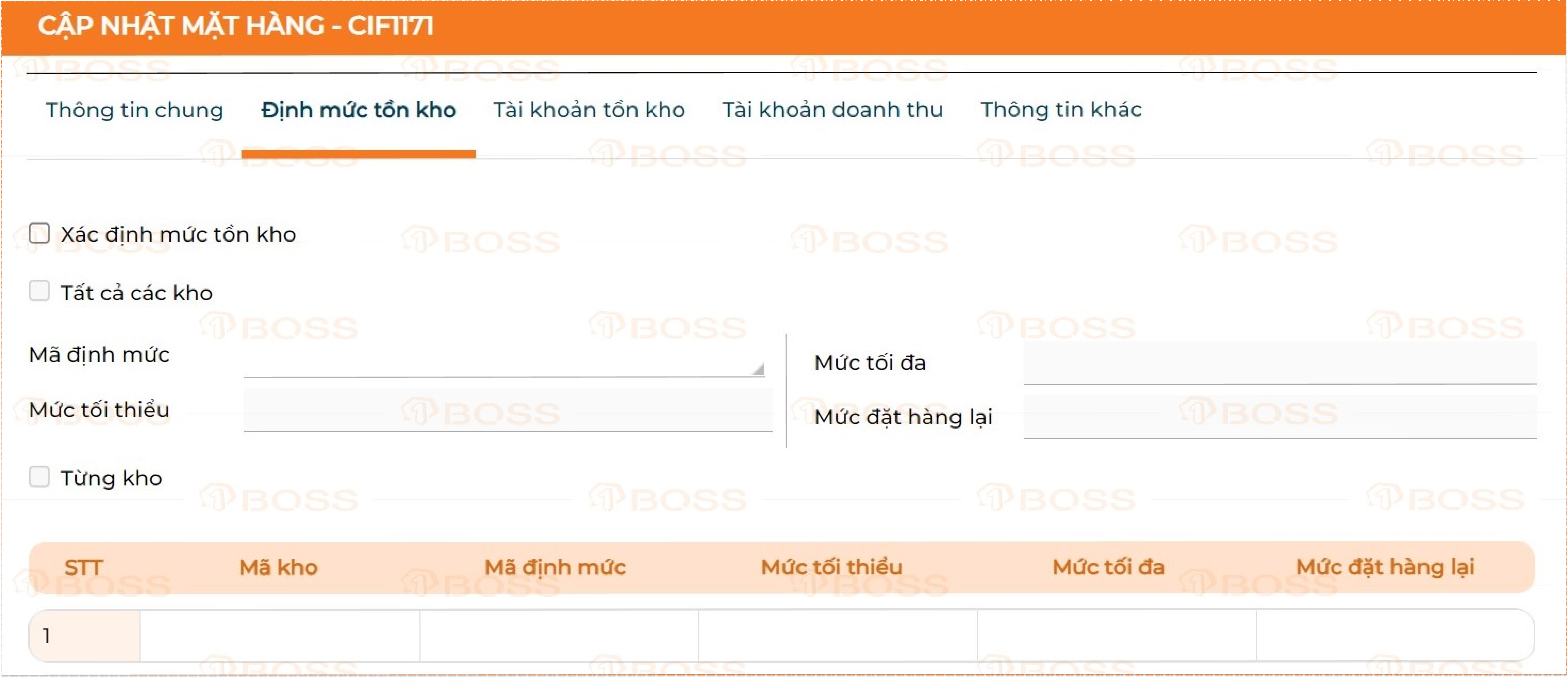Select the active "Định mức tồn kho" tab

(x=359, y=110)
